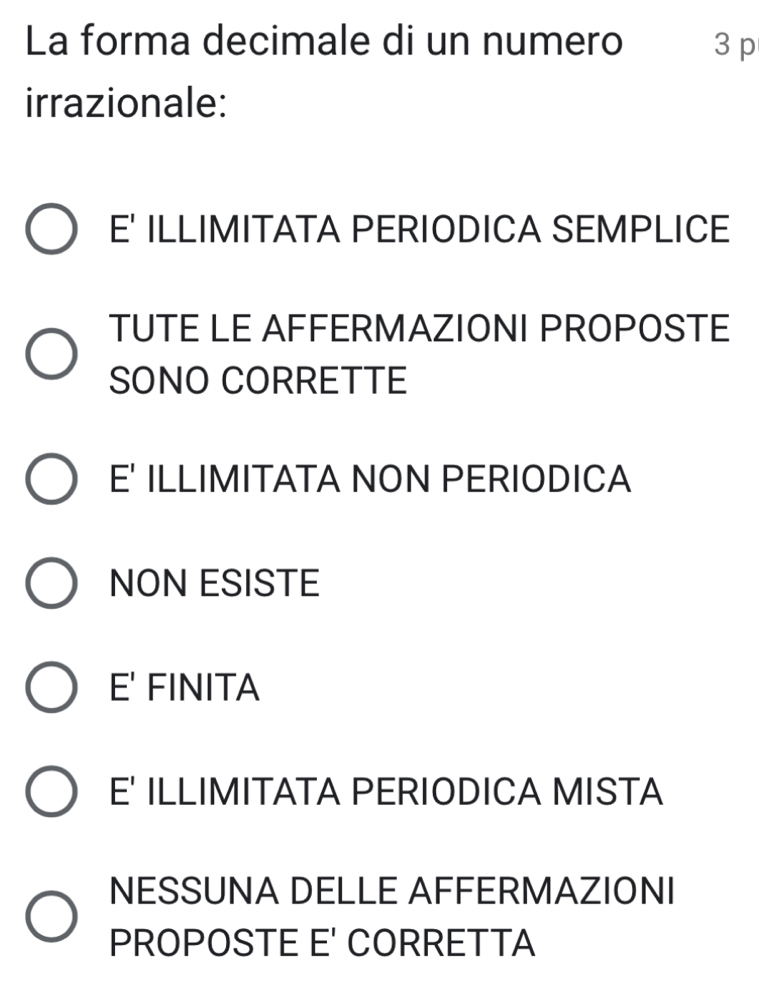Screen dimensions: 759x986
Task: Click the 'SONO CORRETTE' text line
Action: (259, 381)
